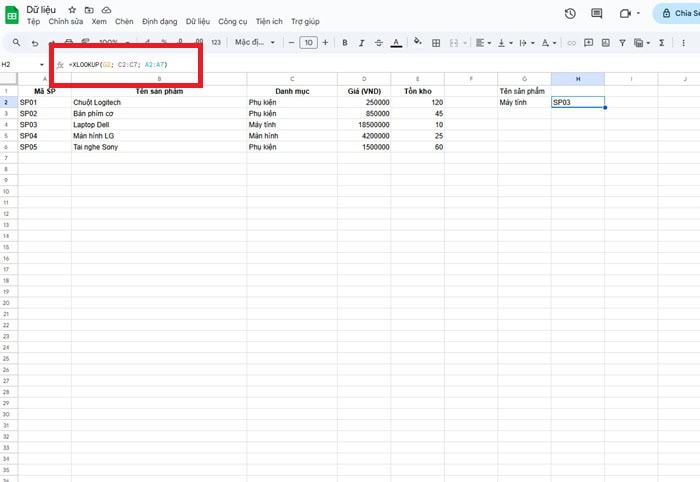700x482 pixels.
Task: Open the Định dạng menu
Action: [159, 21]
